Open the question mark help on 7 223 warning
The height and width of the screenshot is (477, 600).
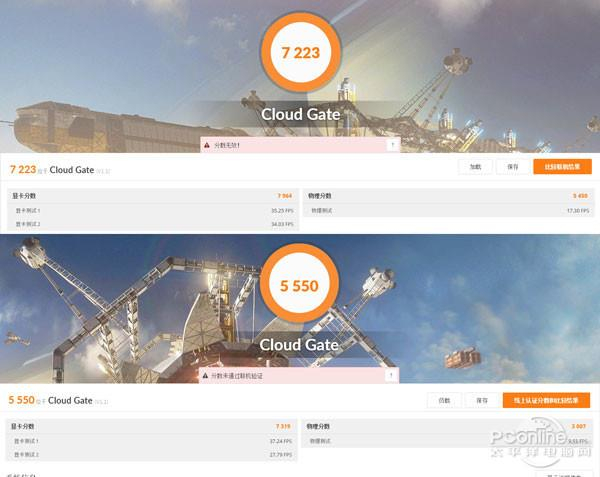tap(393, 145)
